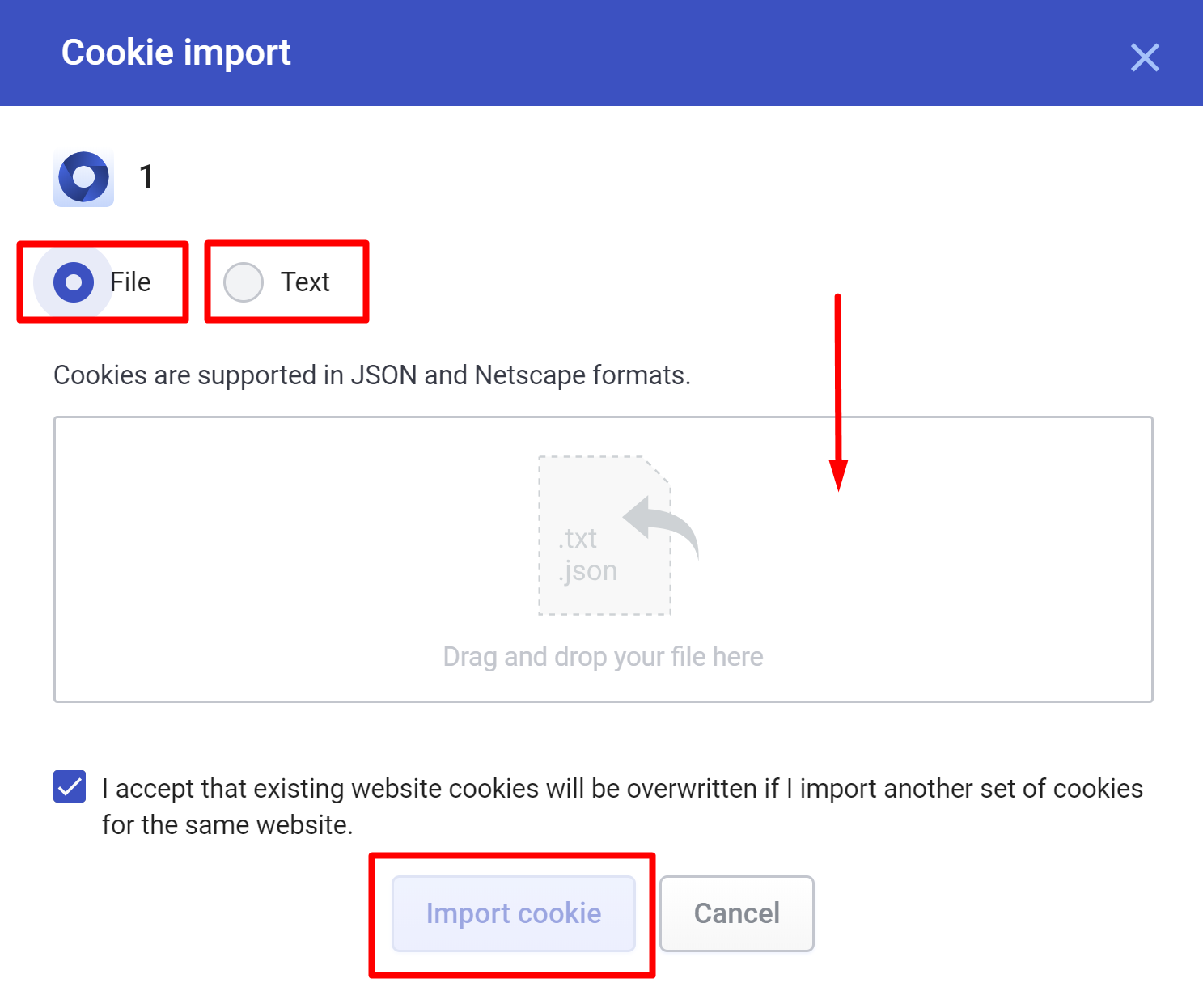The width and height of the screenshot is (1203, 1008).
Task: Click the "Text" option label
Action: click(x=305, y=282)
